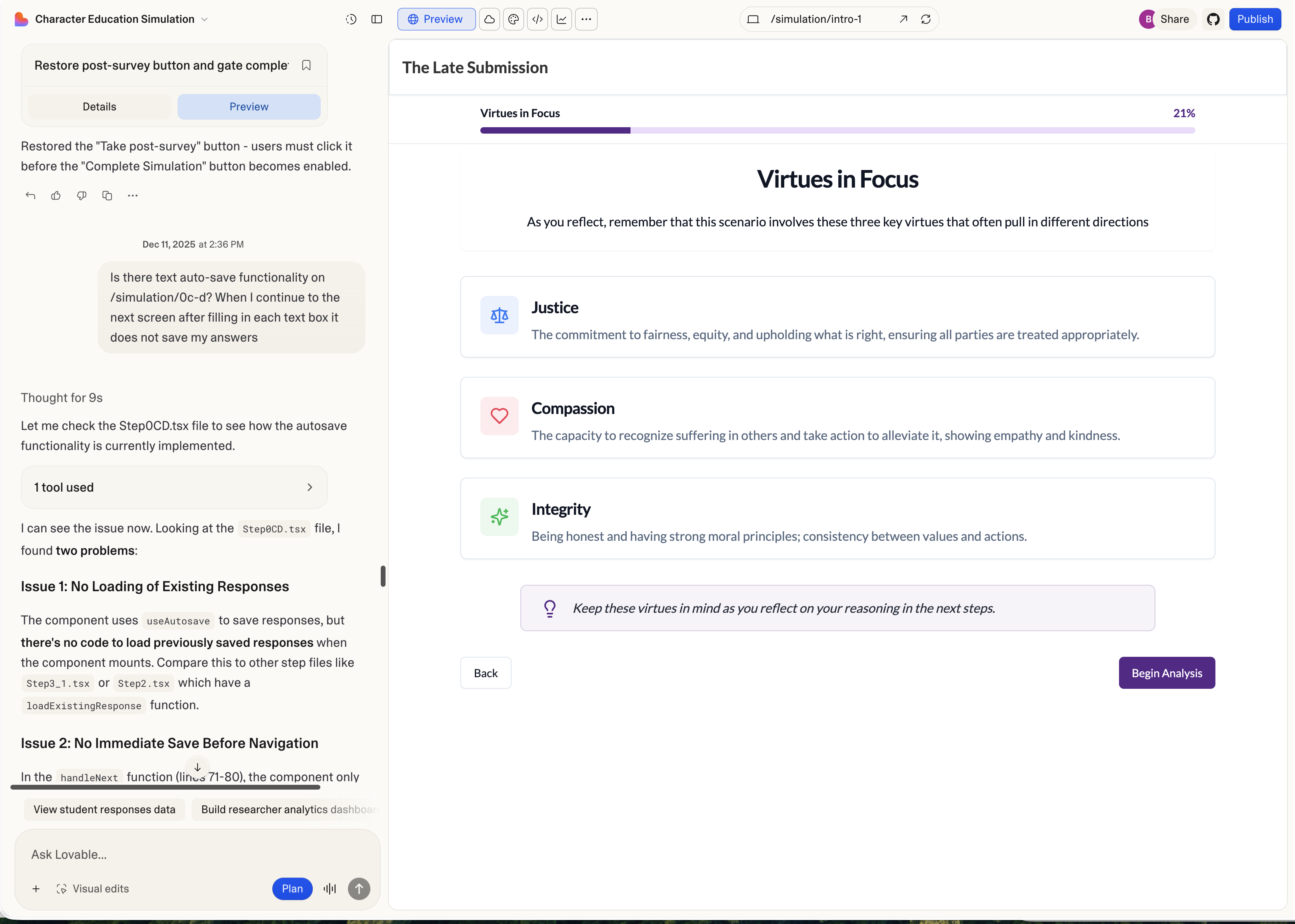The height and width of the screenshot is (924, 1295).
Task: Toggle Plan mode on
Action: pos(292,889)
